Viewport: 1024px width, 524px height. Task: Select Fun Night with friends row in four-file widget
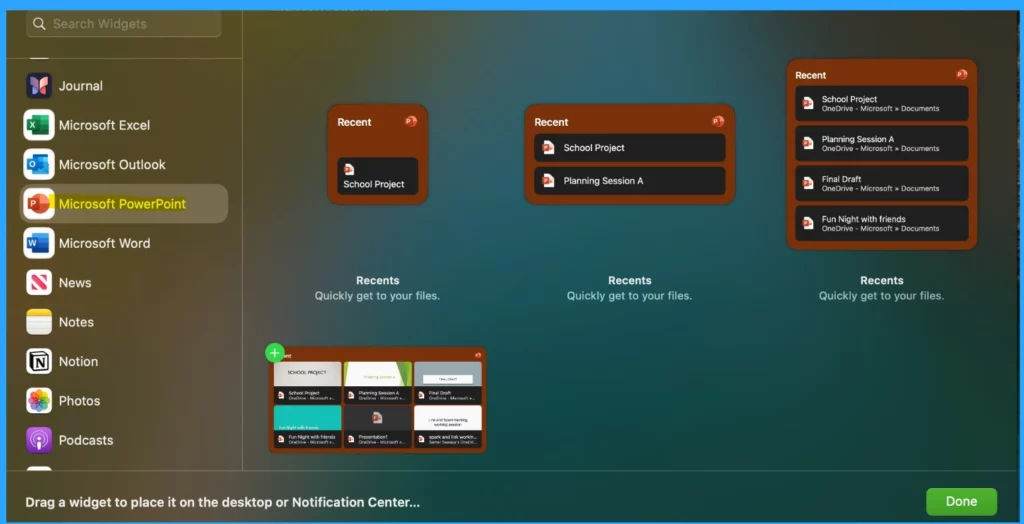pyautogui.click(x=882, y=223)
